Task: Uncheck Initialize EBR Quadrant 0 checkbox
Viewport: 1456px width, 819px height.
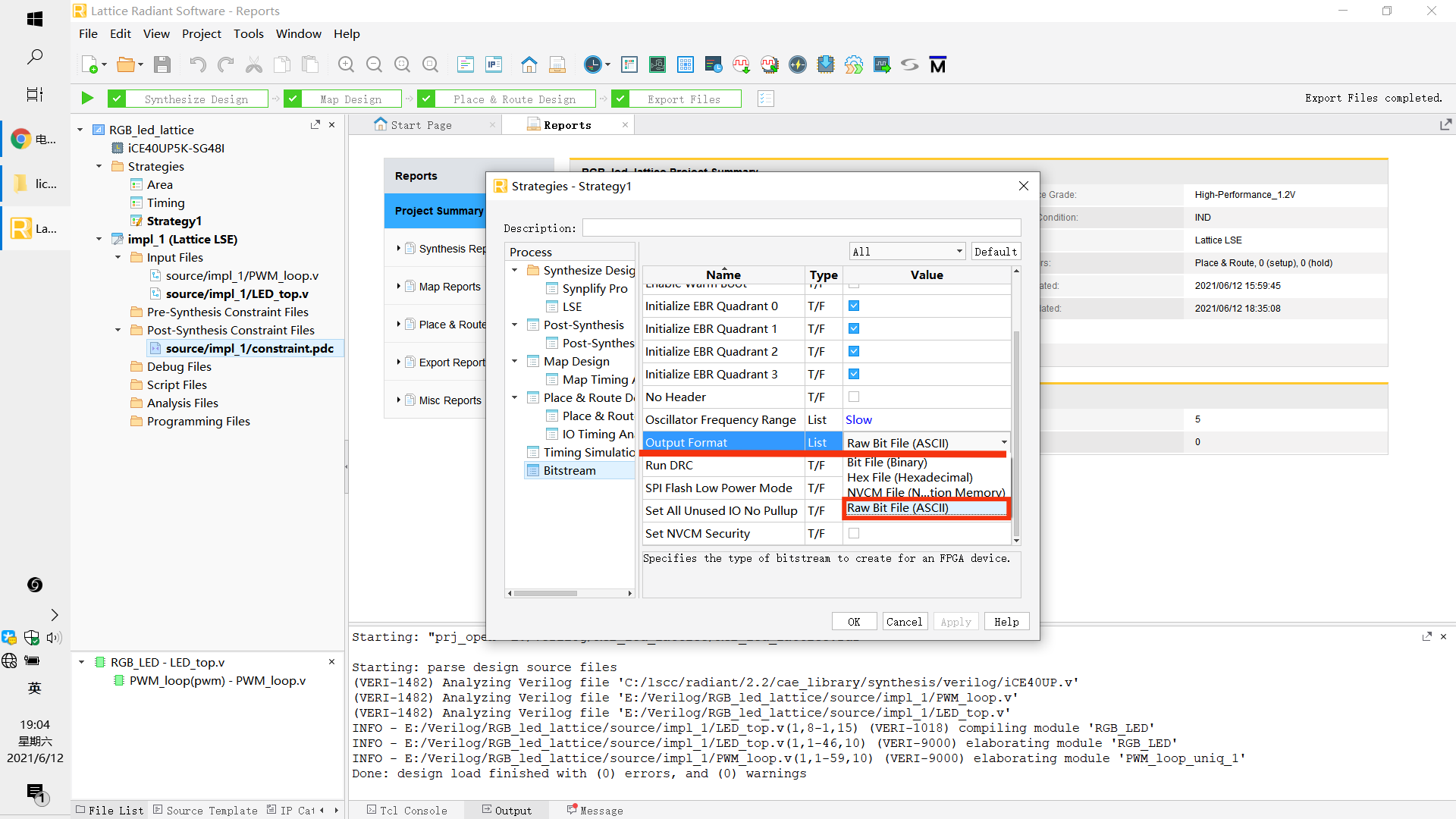Action: (854, 306)
